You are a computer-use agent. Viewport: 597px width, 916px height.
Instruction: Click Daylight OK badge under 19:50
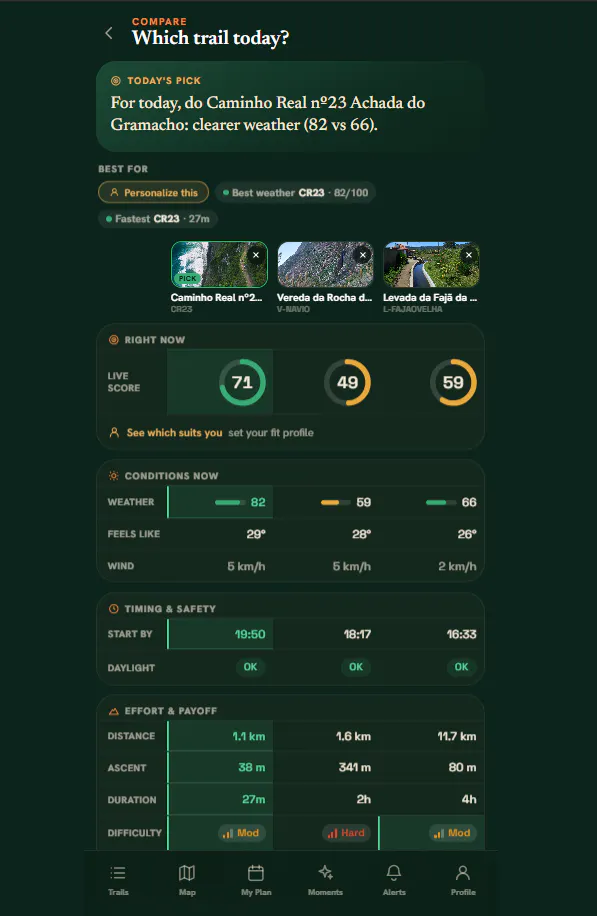[250, 667]
